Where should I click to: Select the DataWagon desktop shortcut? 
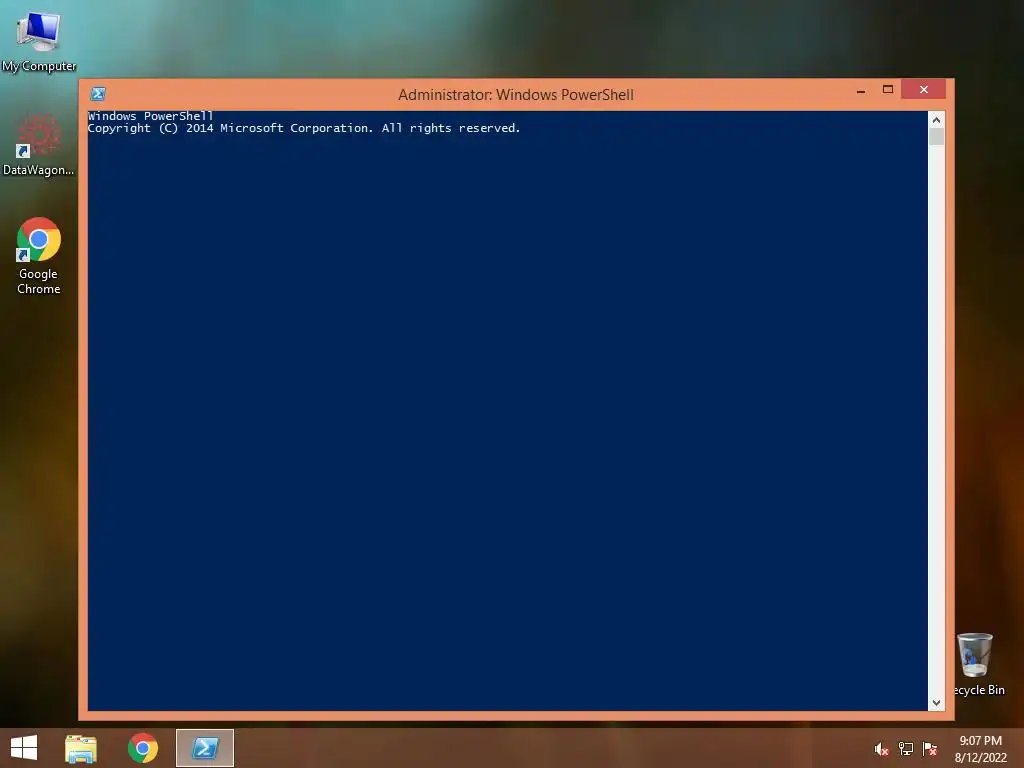(x=39, y=145)
